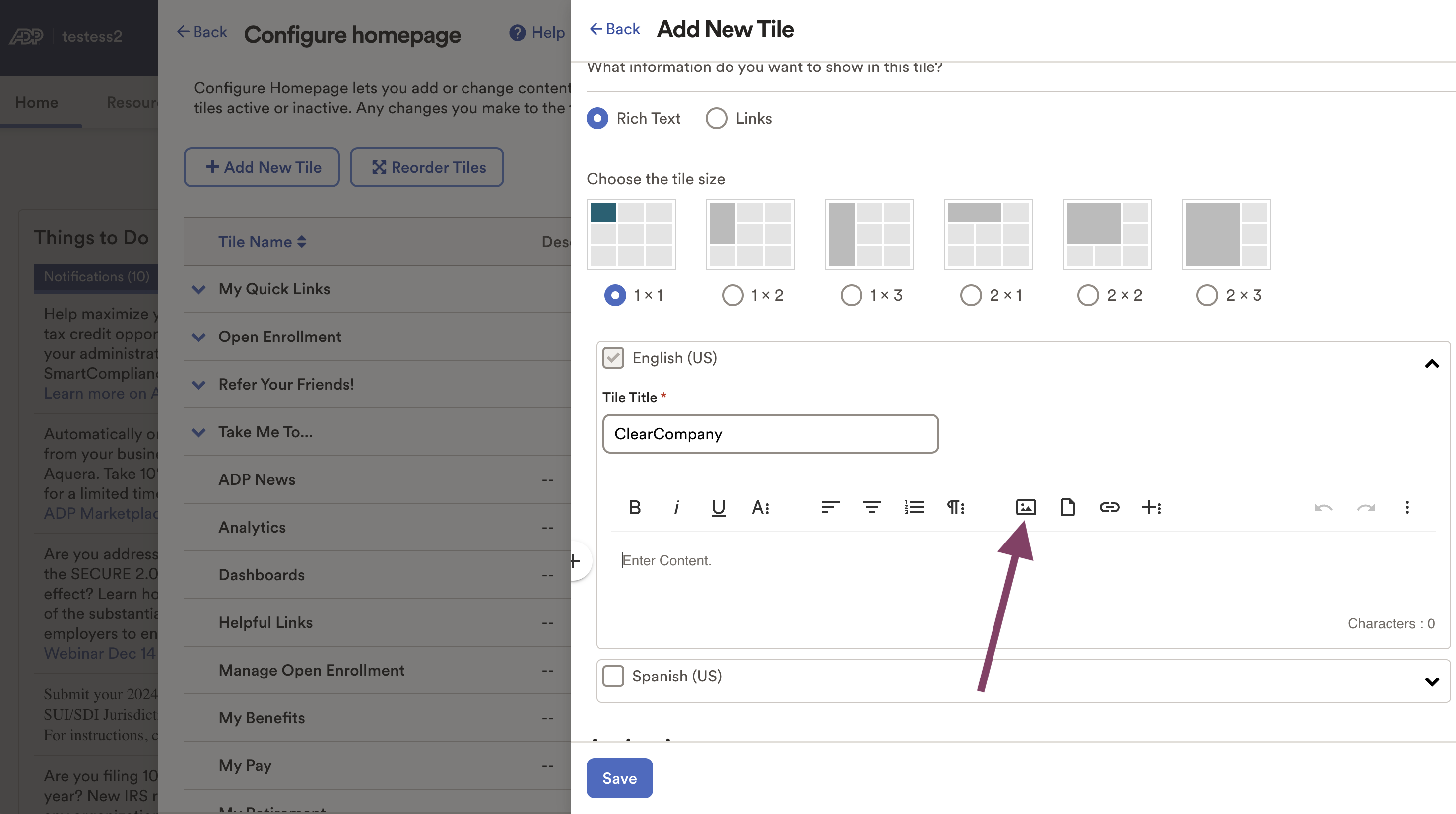
Task: Go Back from Add New Tile panel
Action: point(614,29)
